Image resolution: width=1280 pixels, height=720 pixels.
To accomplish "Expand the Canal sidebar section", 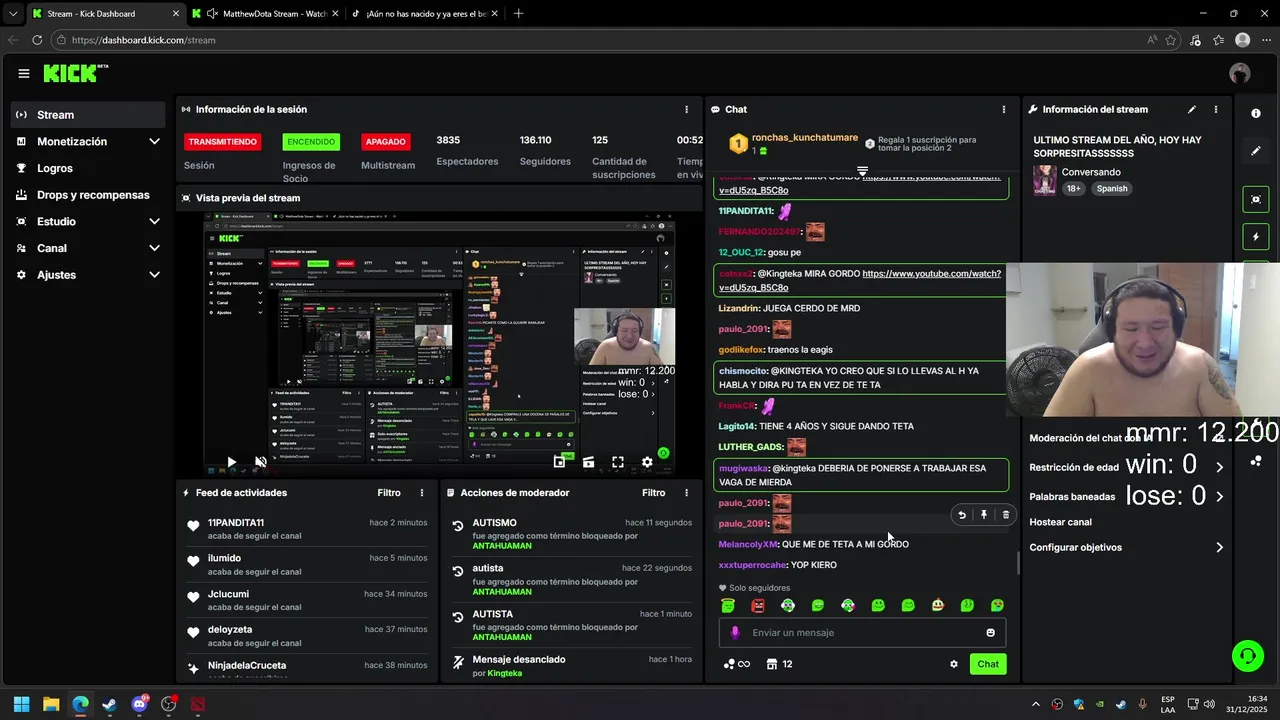I will tap(89, 248).
